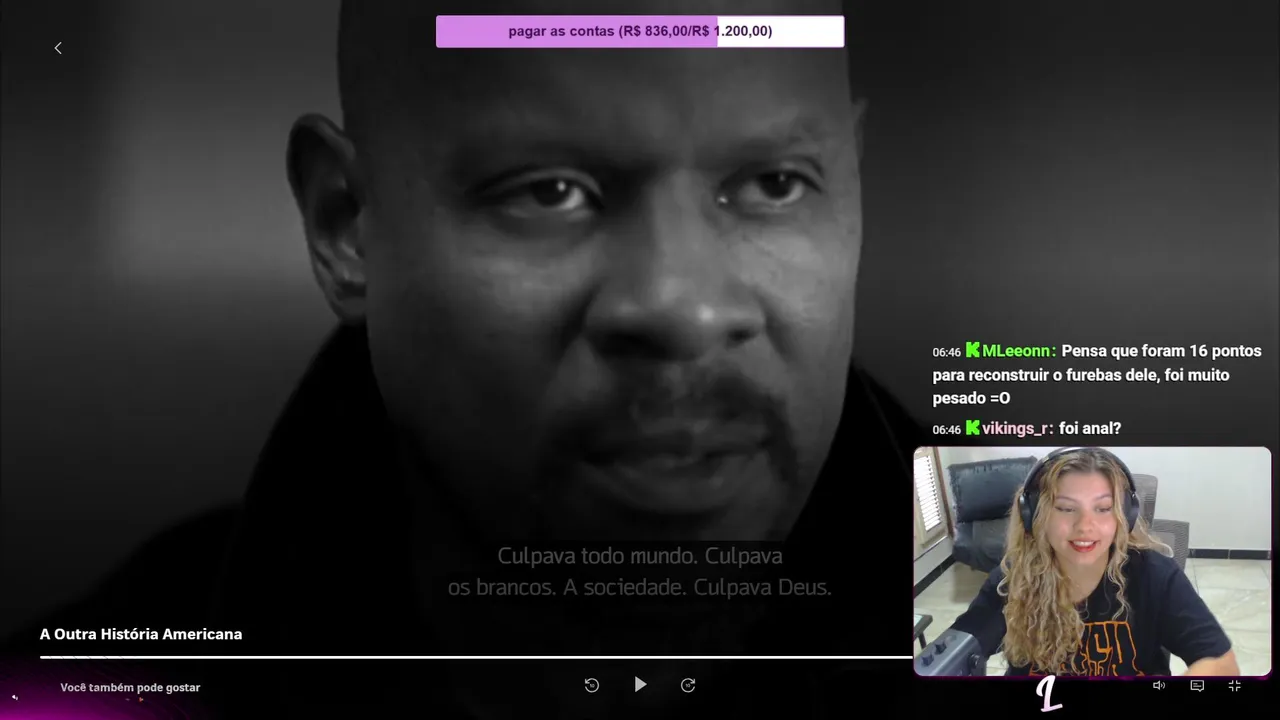
Task: Exit fullscreen mode
Action: click(x=1235, y=685)
